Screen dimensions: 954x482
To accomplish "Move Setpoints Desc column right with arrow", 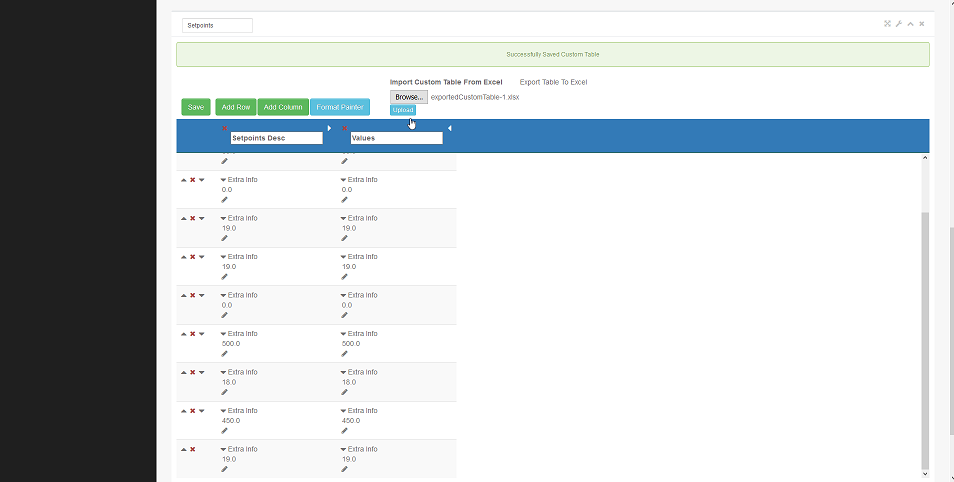I will tap(329, 128).
